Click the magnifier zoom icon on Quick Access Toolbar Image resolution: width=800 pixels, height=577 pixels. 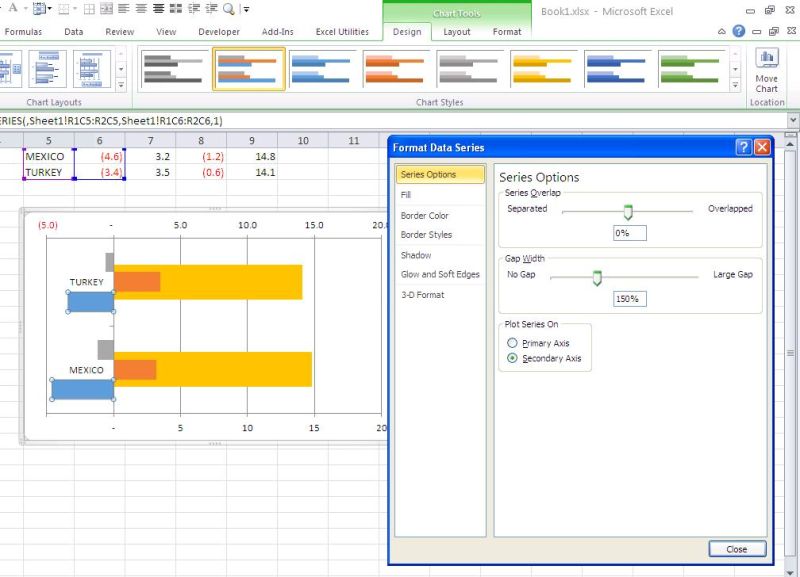pyautogui.click(x=229, y=8)
